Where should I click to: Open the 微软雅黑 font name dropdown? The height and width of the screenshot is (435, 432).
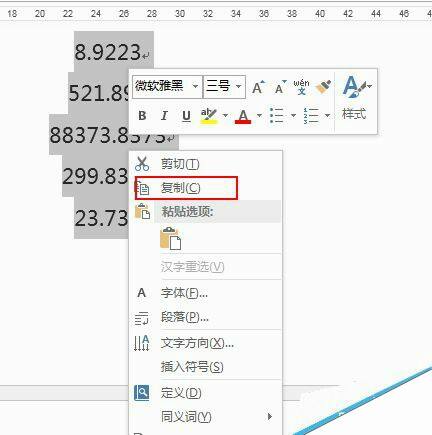tap(196, 86)
